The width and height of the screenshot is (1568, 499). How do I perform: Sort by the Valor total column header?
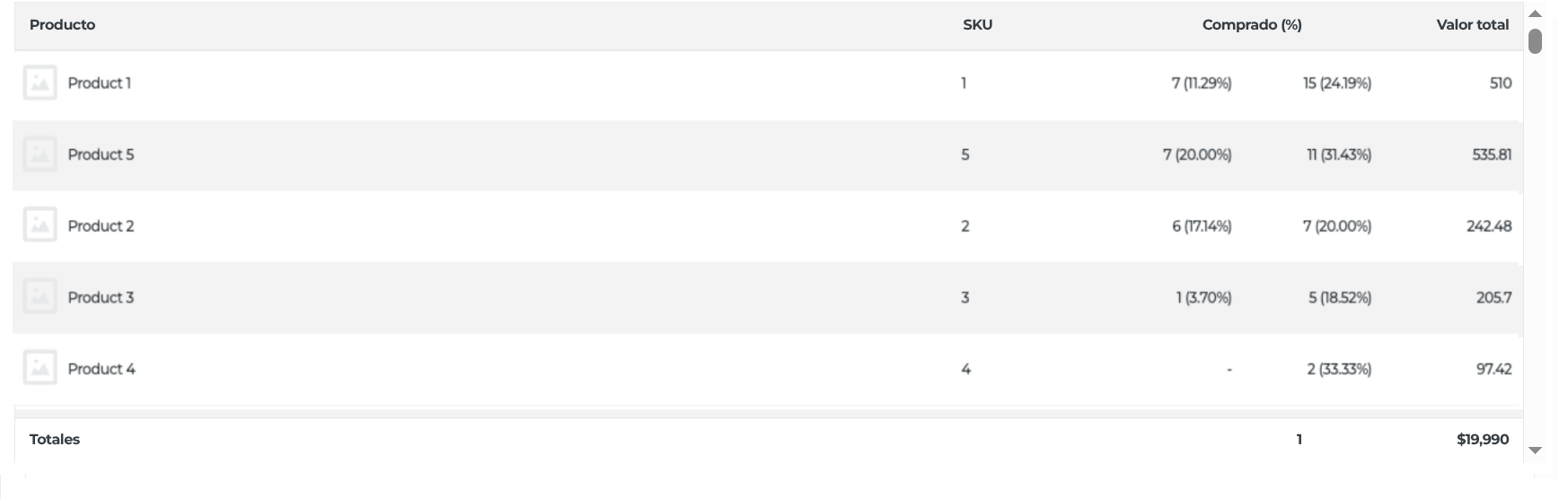(1473, 24)
